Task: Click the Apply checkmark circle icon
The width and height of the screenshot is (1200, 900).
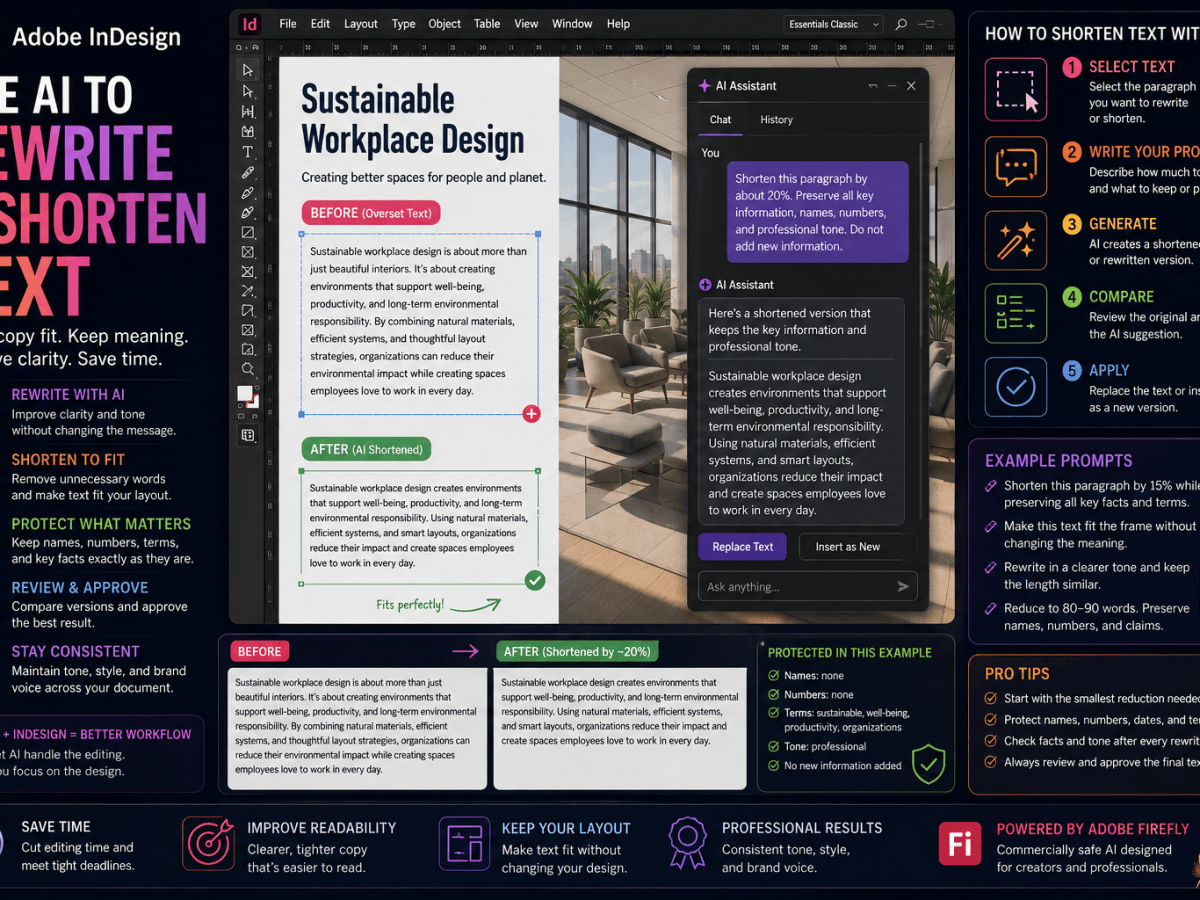Action: 1016,387
